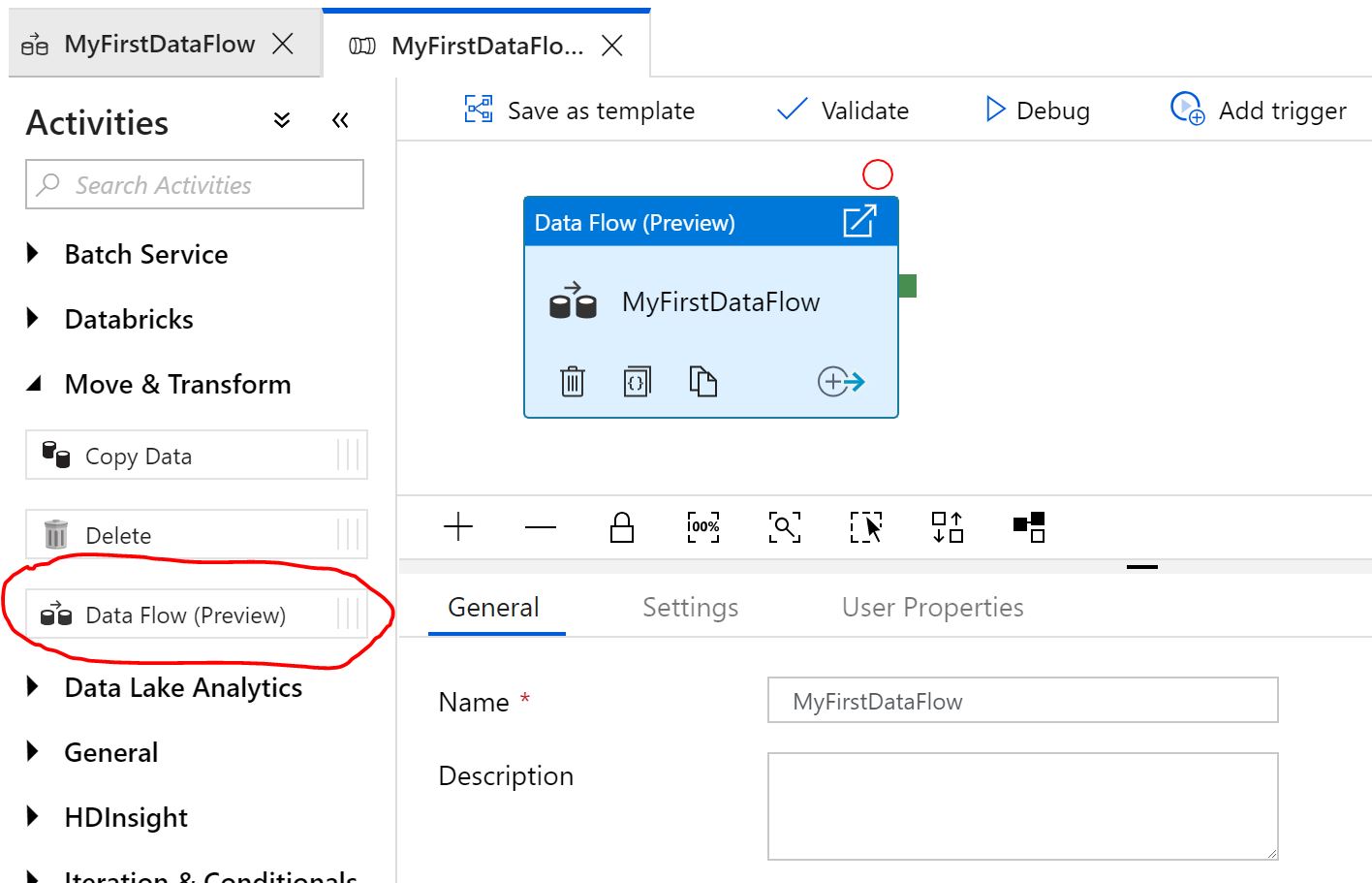This screenshot has width=1372, height=883.
Task: Click the zoom to 100% icon
Action: (703, 526)
